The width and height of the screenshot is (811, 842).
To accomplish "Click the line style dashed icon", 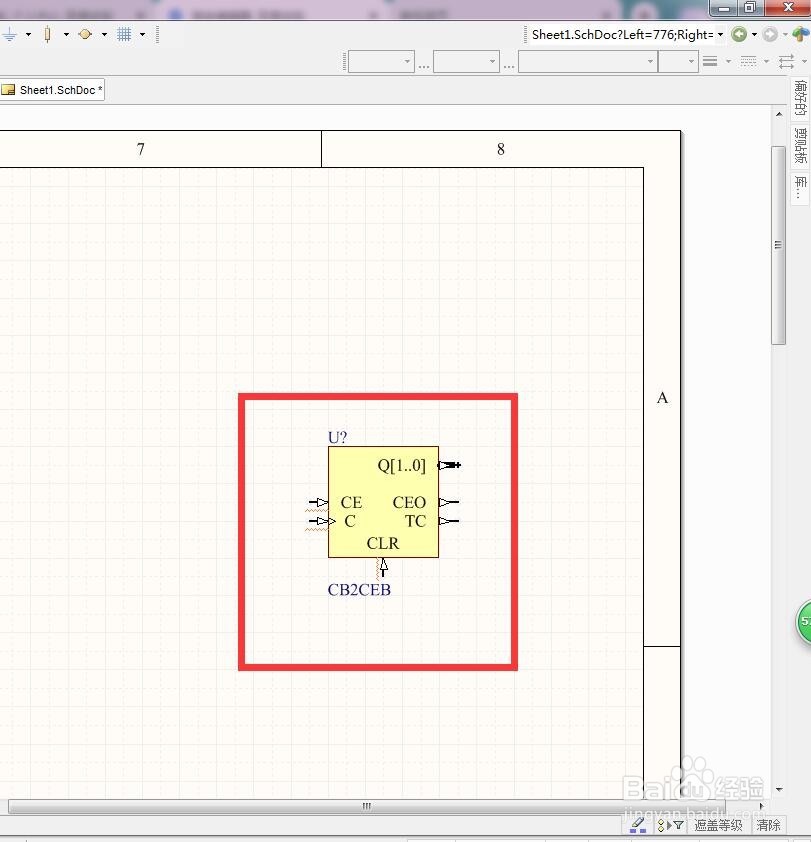I will (x=748, y=62).
